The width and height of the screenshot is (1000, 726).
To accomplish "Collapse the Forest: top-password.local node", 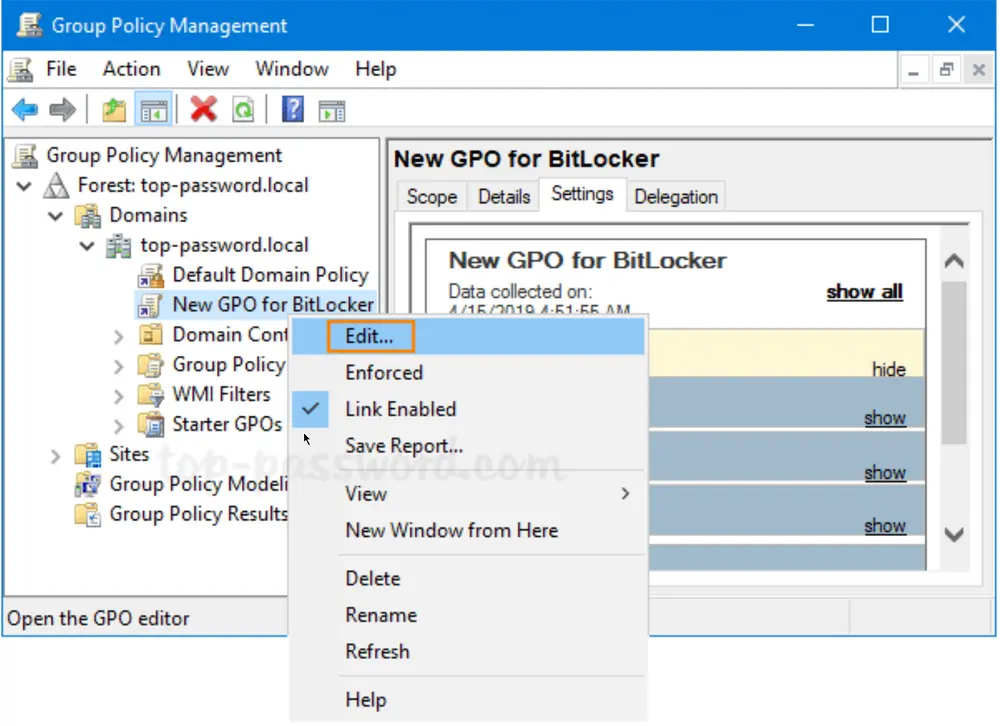I will 24,186.
